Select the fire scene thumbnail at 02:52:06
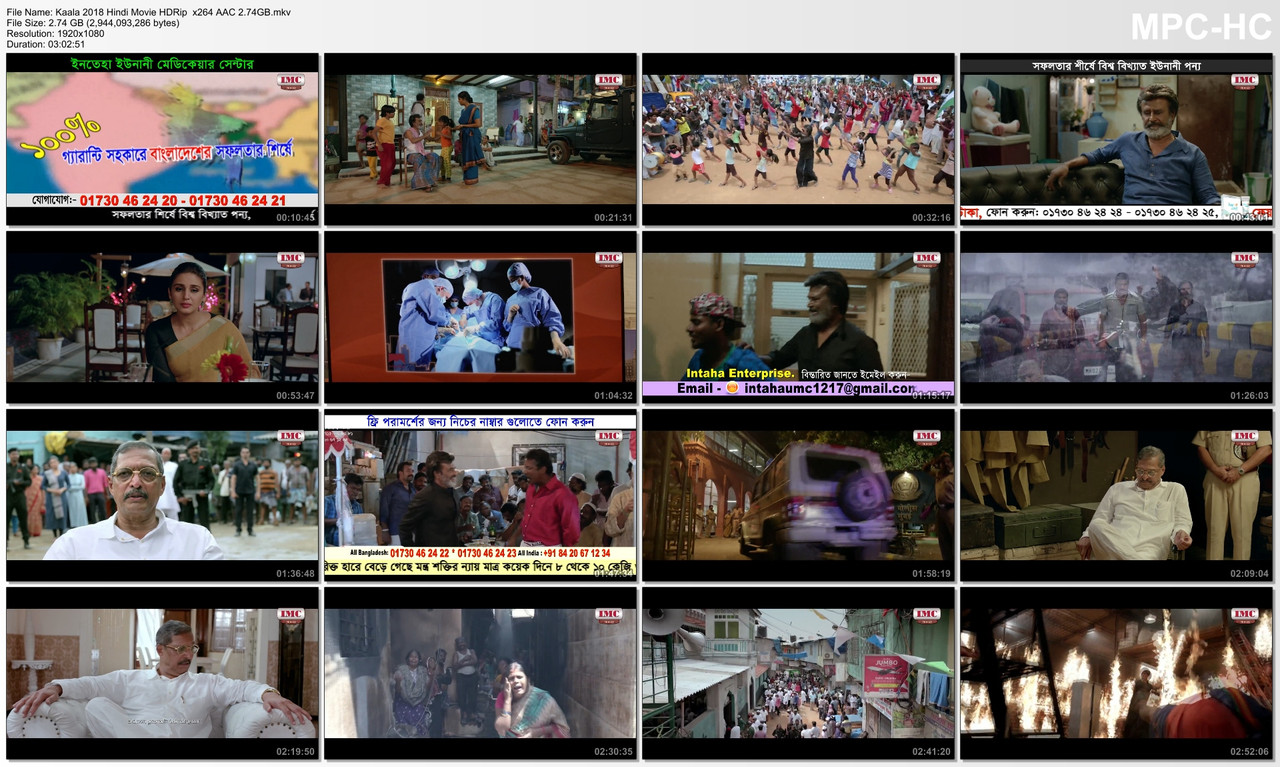The height and width of the screenshot is (767, 1280). [1116, 673]
